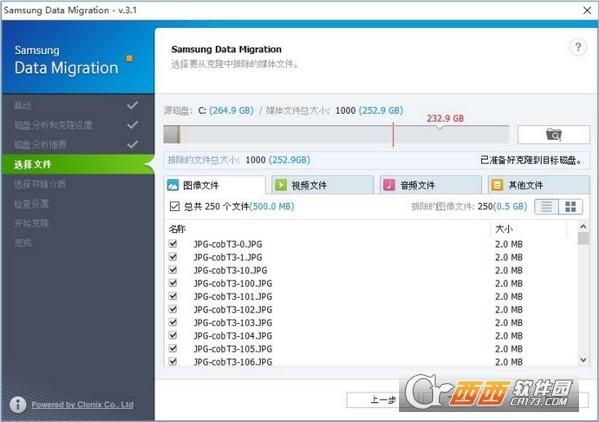
Task: Uncheck JPG-cobT3-10.JPG checkbox
Action: pos(173,270)
